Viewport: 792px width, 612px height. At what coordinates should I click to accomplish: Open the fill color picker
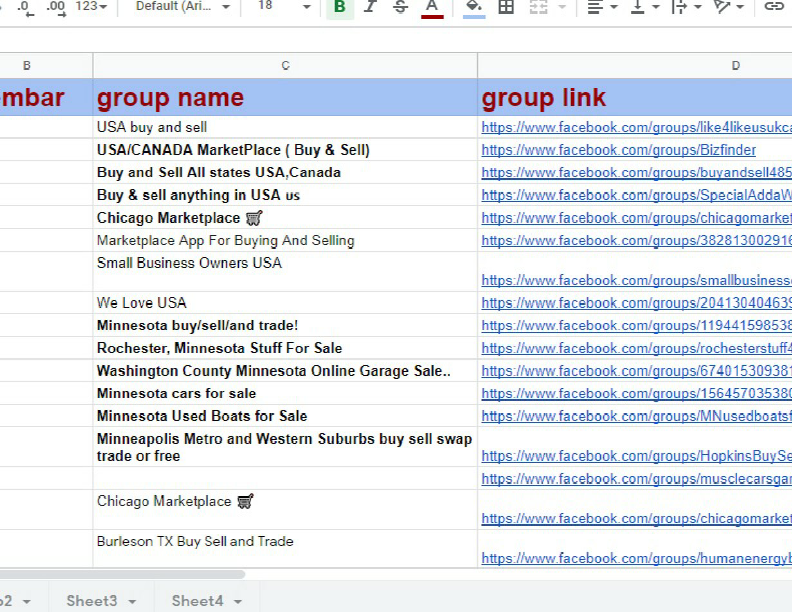[474, 8]
